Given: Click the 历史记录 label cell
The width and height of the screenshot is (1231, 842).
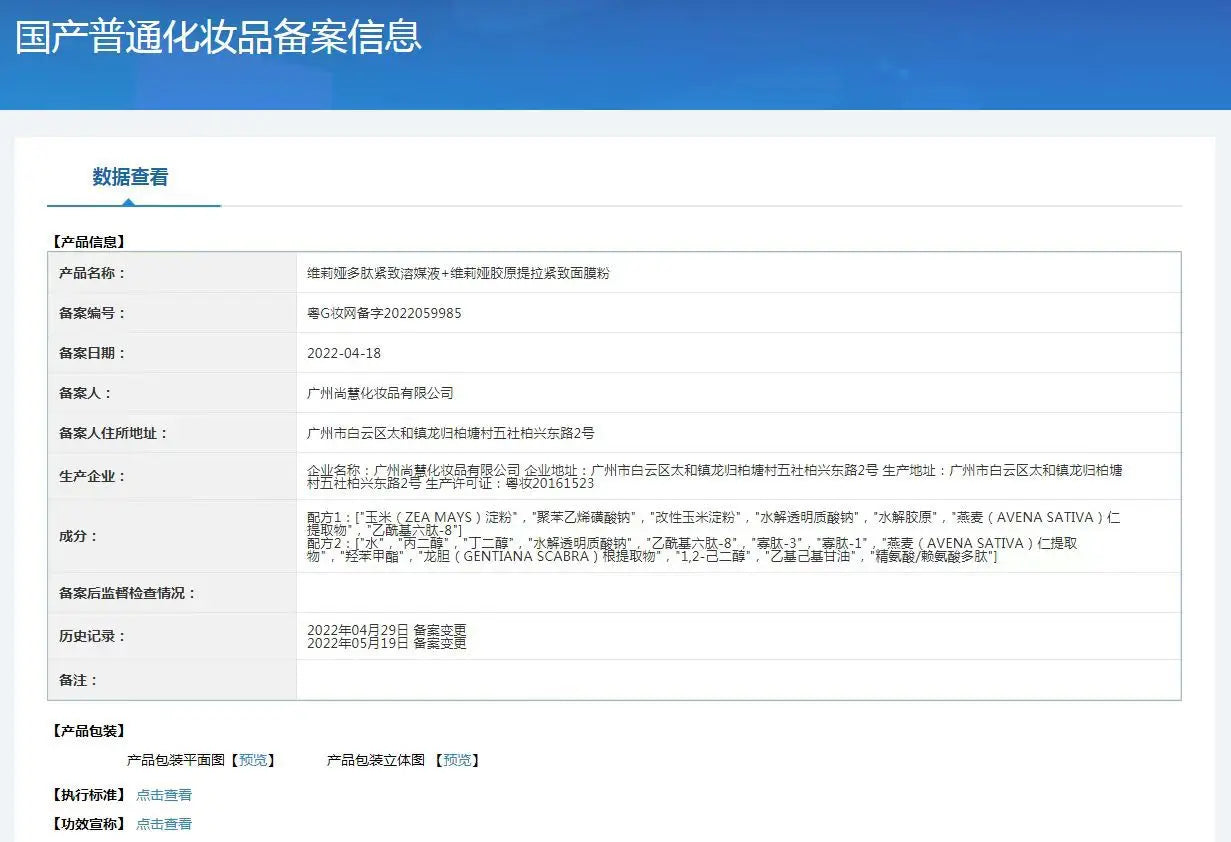Looking at the screenshot, I should tap(172, 636).
